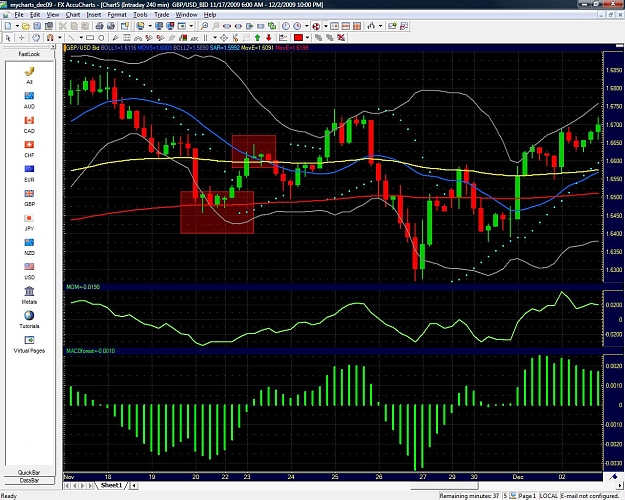Open the Insert menu

point(94,15)
